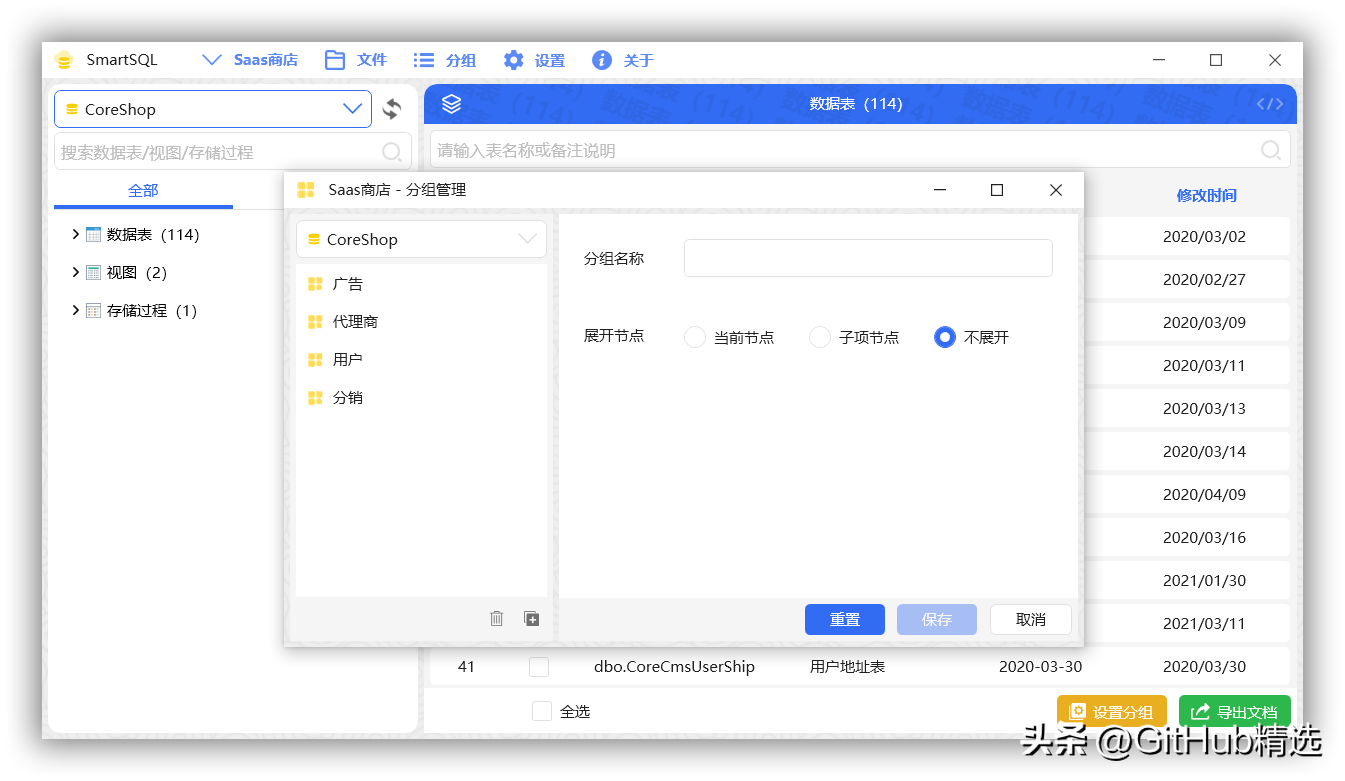Click the layers icon in the blue header
This screenshot has height=781, width=1345.
coord(451,104)
